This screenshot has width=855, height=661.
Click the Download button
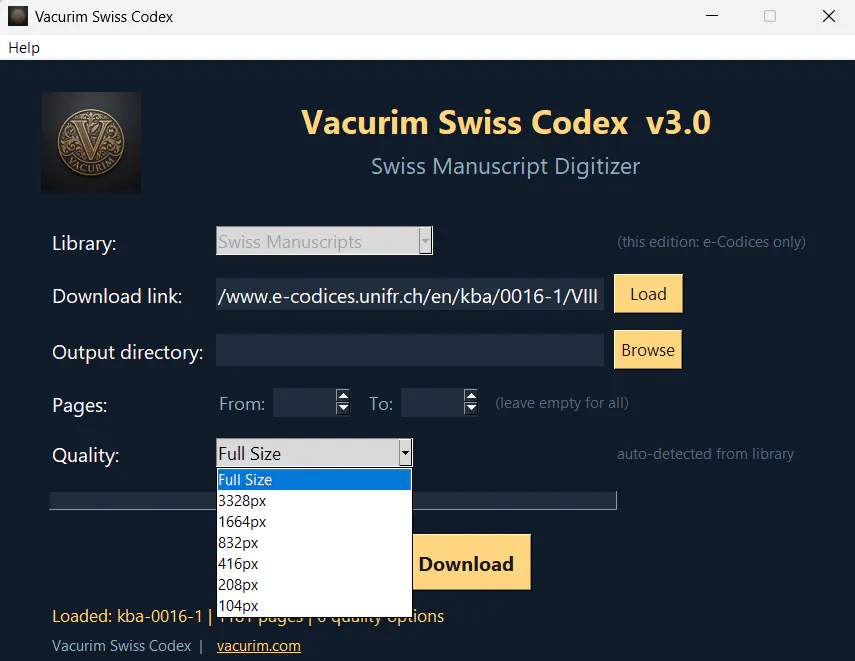tap(471, 562)
